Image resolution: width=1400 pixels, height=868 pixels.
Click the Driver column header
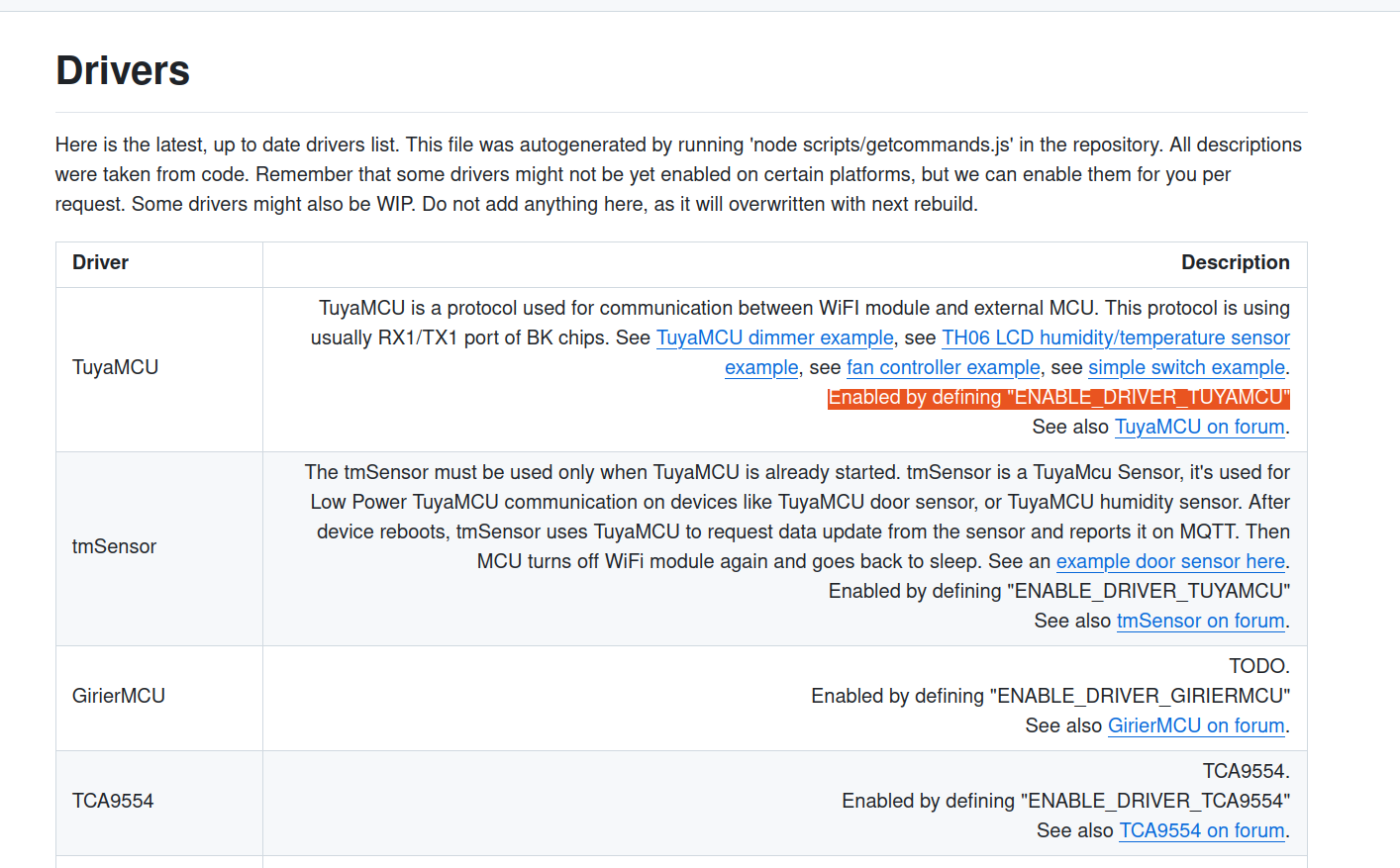(x=100, y=263)
